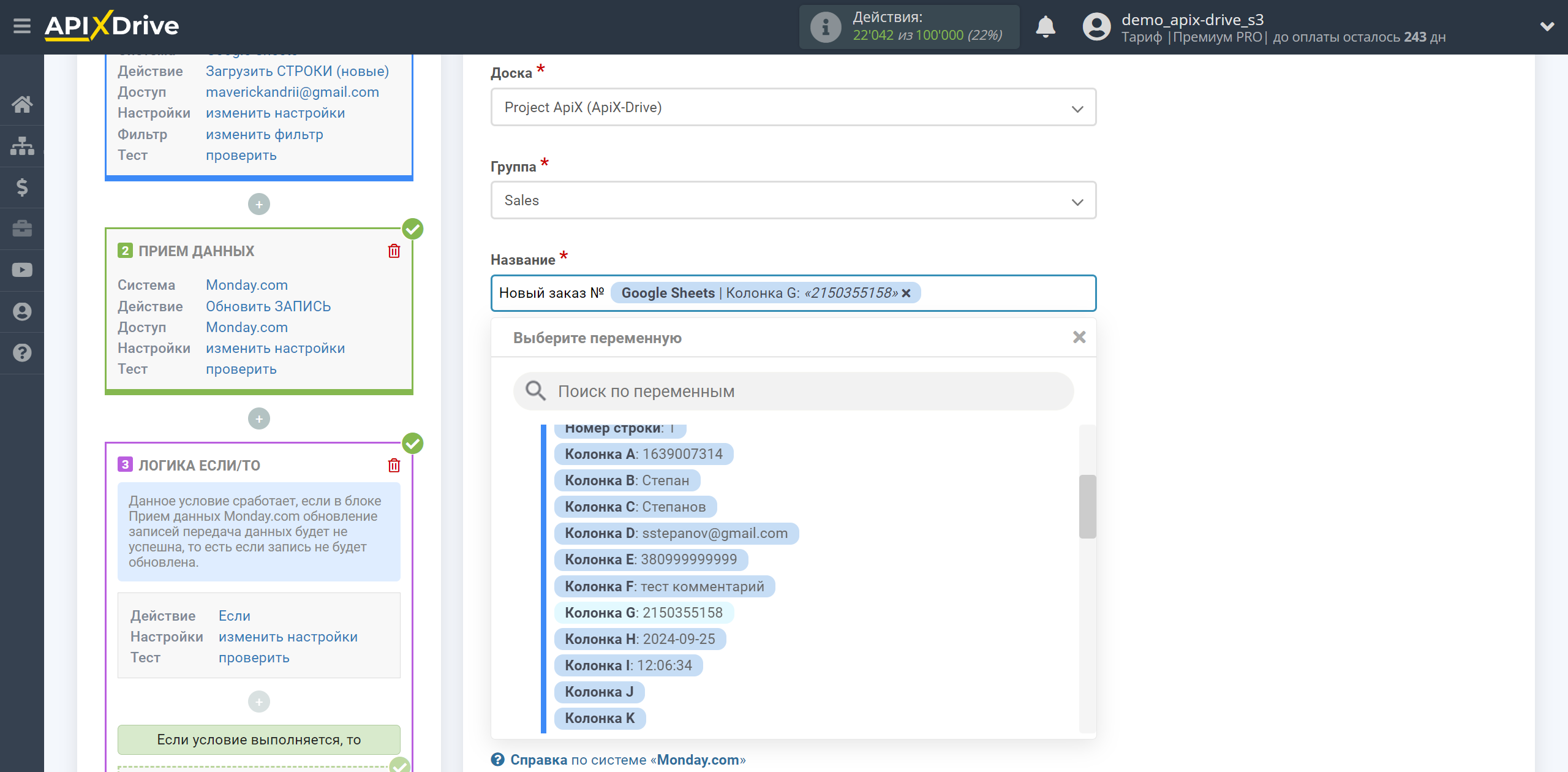
Task: Select variable Колонка C: Степанов
Action: (635, 507)
